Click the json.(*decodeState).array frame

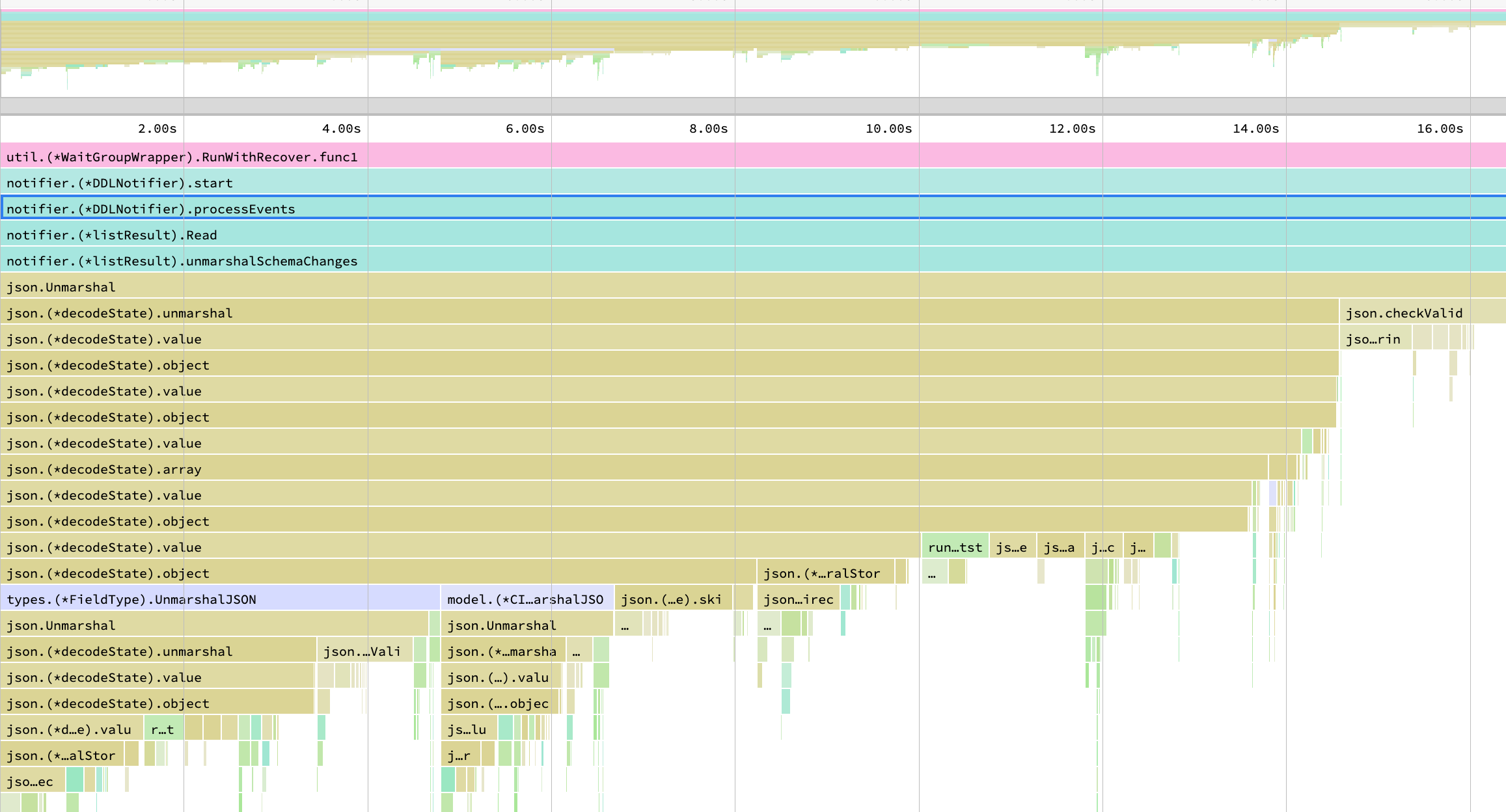104,469
